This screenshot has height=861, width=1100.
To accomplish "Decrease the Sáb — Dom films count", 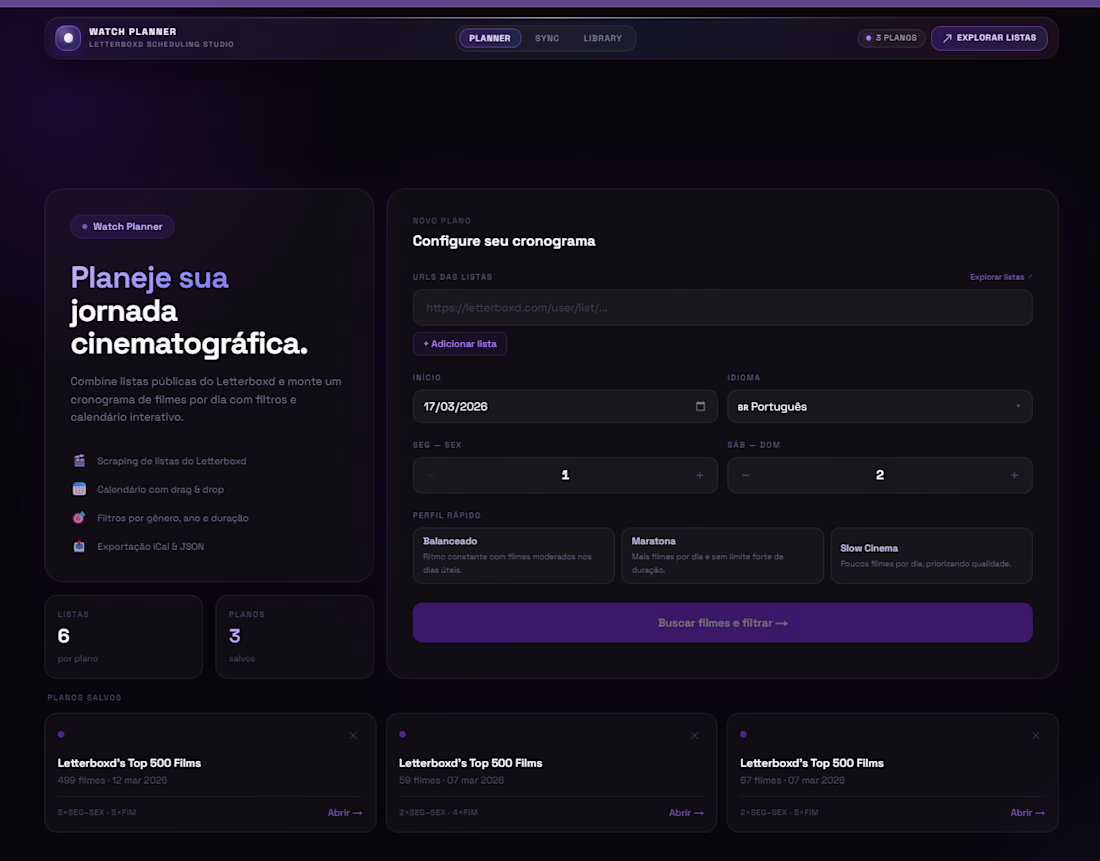I will click(x=746, y=476).
